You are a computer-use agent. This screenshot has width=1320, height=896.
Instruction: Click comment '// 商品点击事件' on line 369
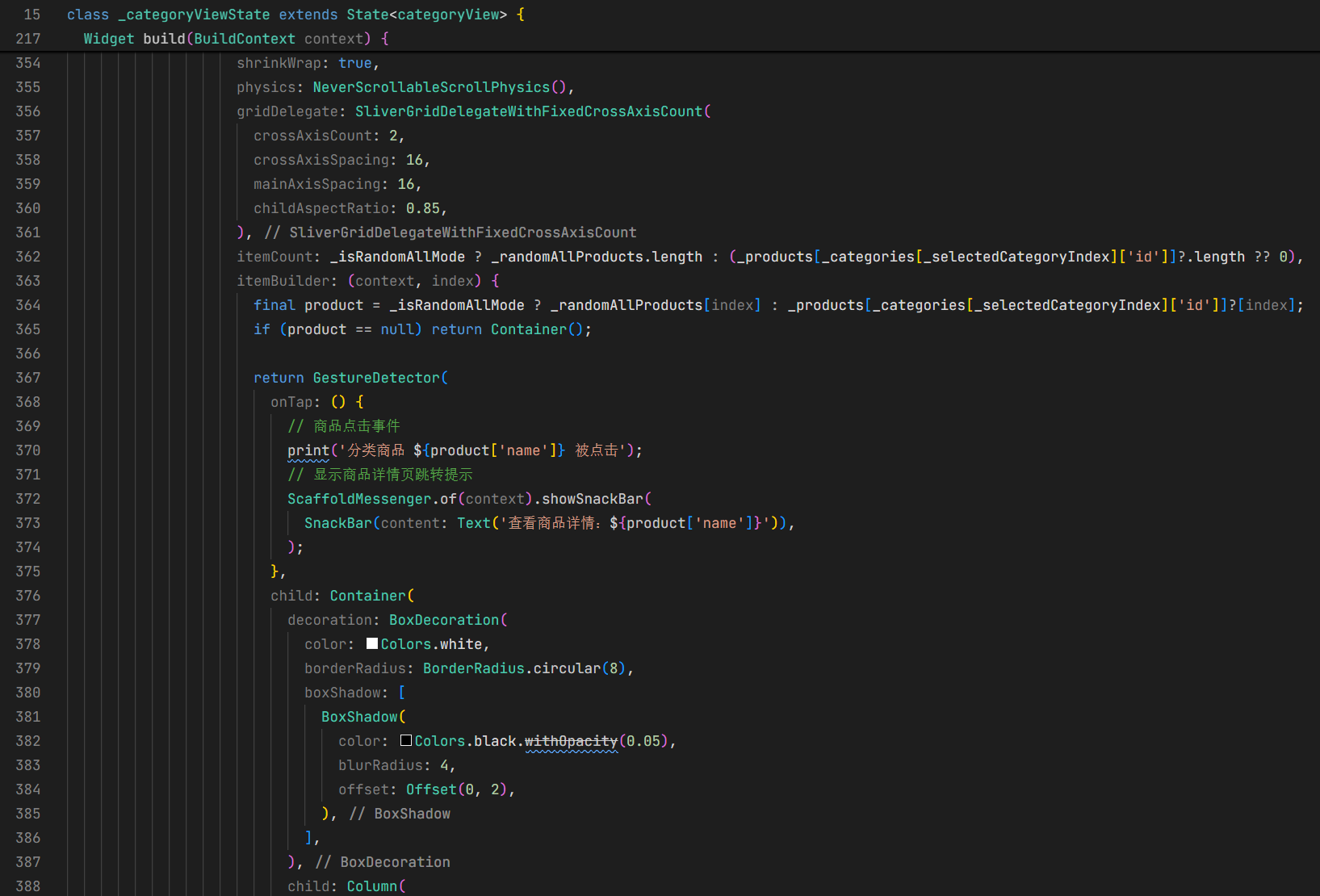click(x=344, y=426)
